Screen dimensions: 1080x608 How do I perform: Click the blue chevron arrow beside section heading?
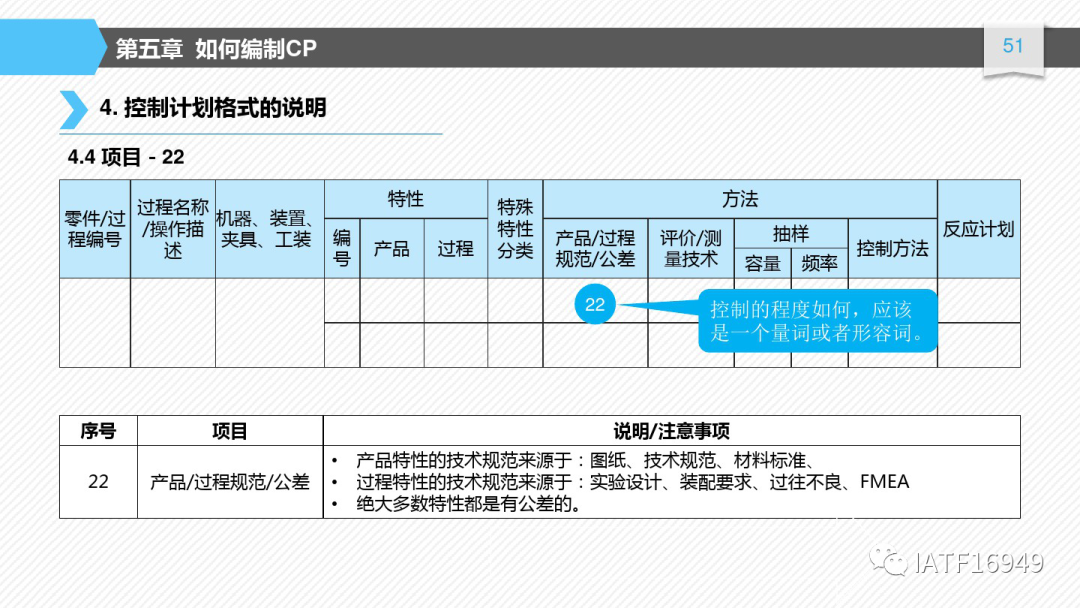[x=73, y=109]
